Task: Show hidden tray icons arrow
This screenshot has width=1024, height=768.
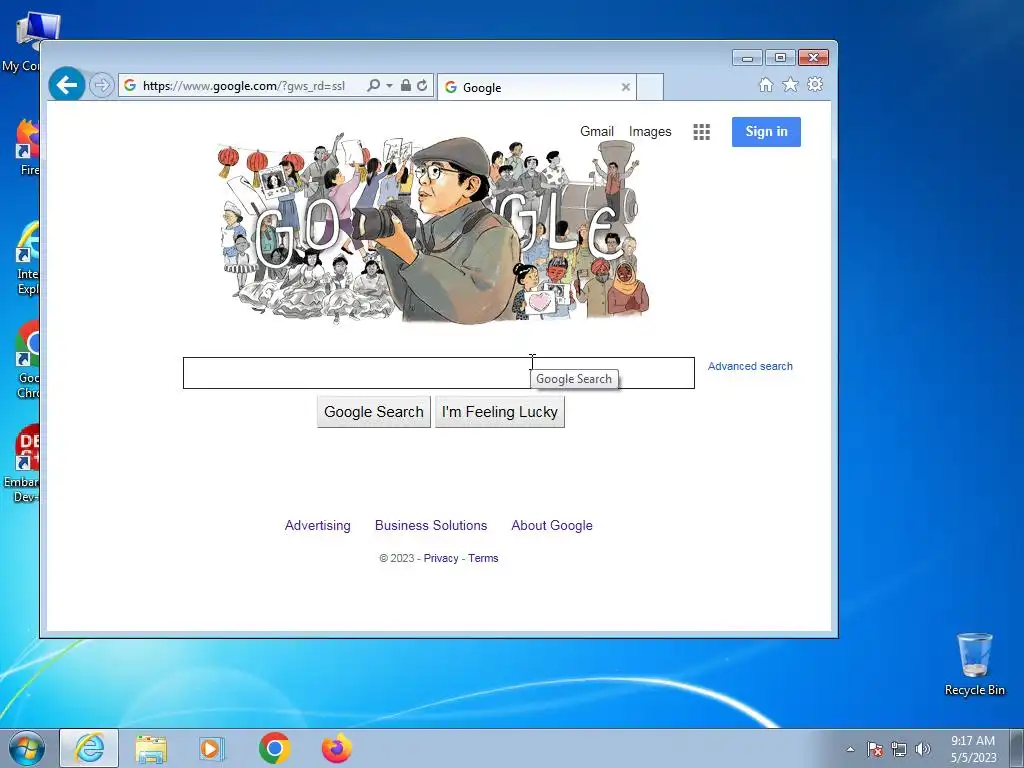Action: click(850, 749)
